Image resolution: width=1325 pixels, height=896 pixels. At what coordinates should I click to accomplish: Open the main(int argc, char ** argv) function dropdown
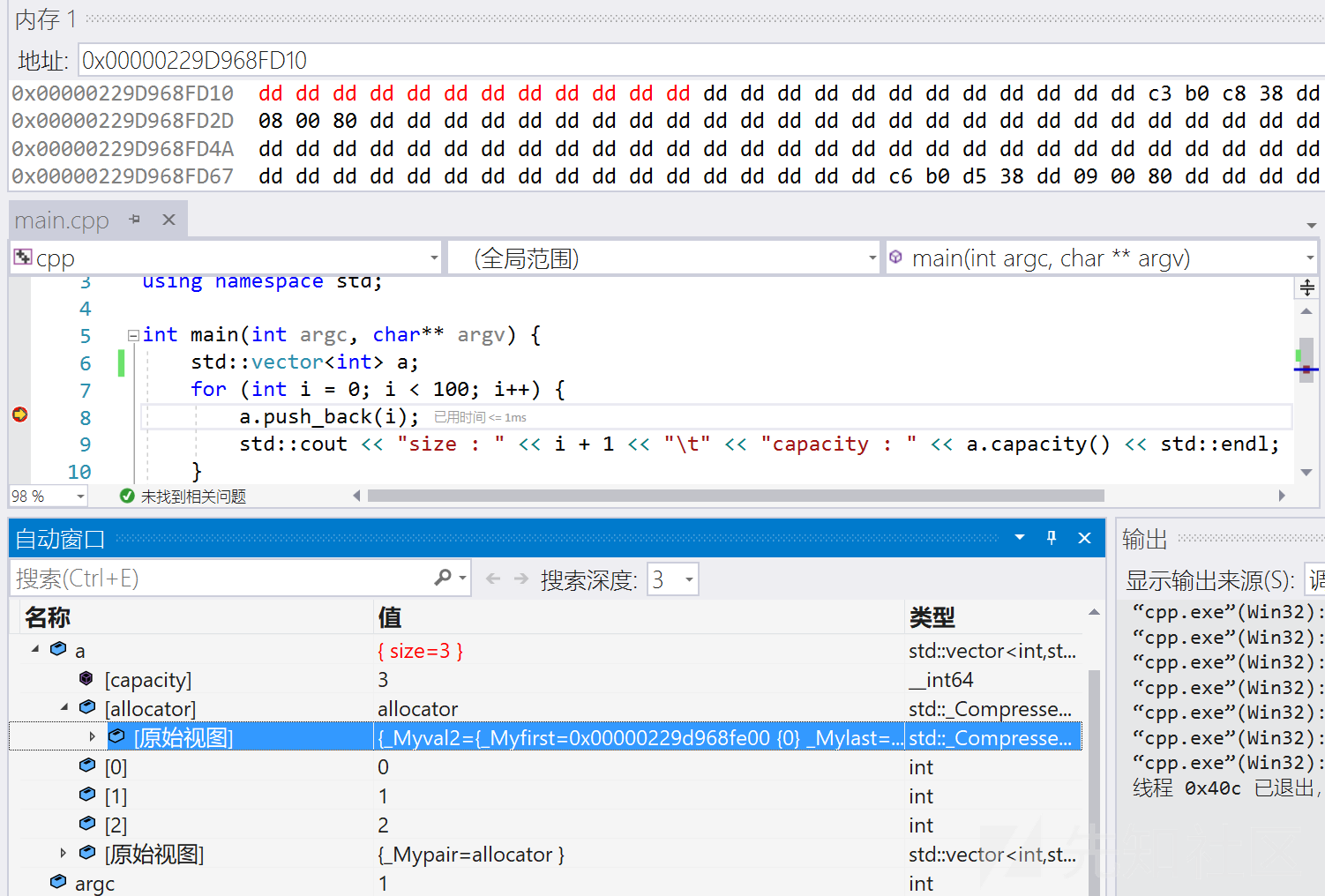[x=1310, y=258]
